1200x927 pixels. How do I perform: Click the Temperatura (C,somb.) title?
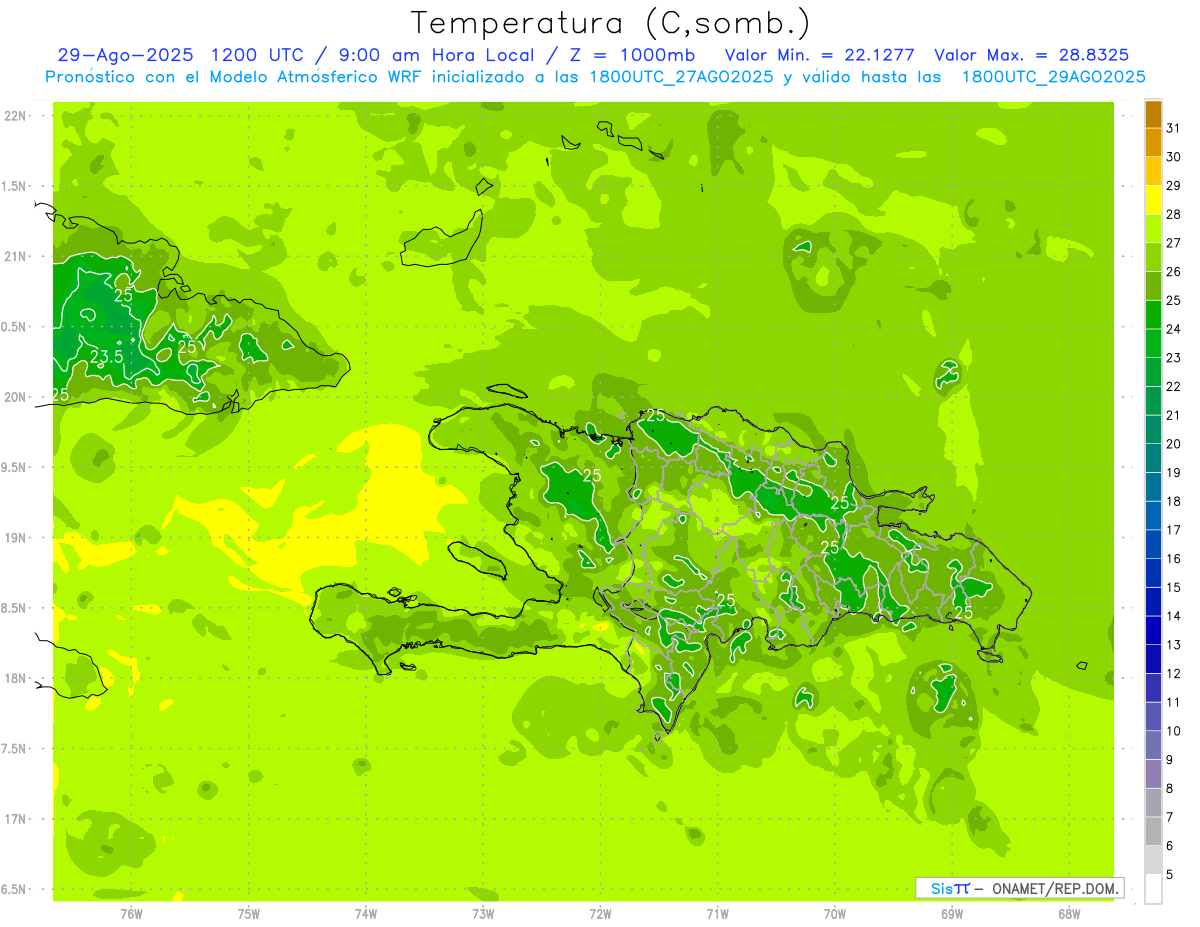[x=611, y=22]
